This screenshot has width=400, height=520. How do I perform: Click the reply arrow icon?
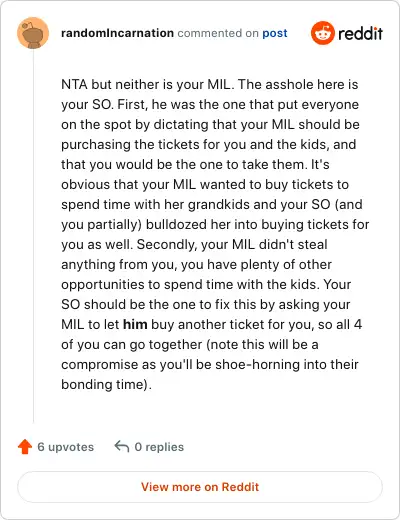(122, 446)
